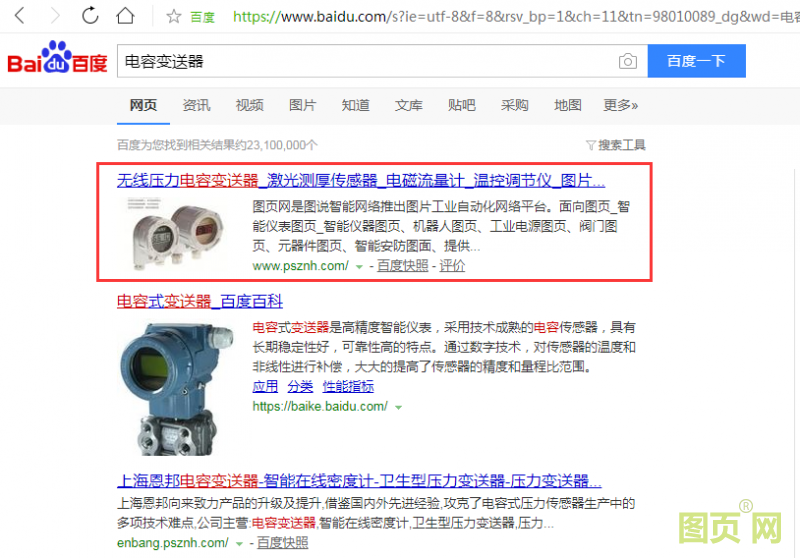Open 电容式变送器_百度百科 result link

(199, 301)
